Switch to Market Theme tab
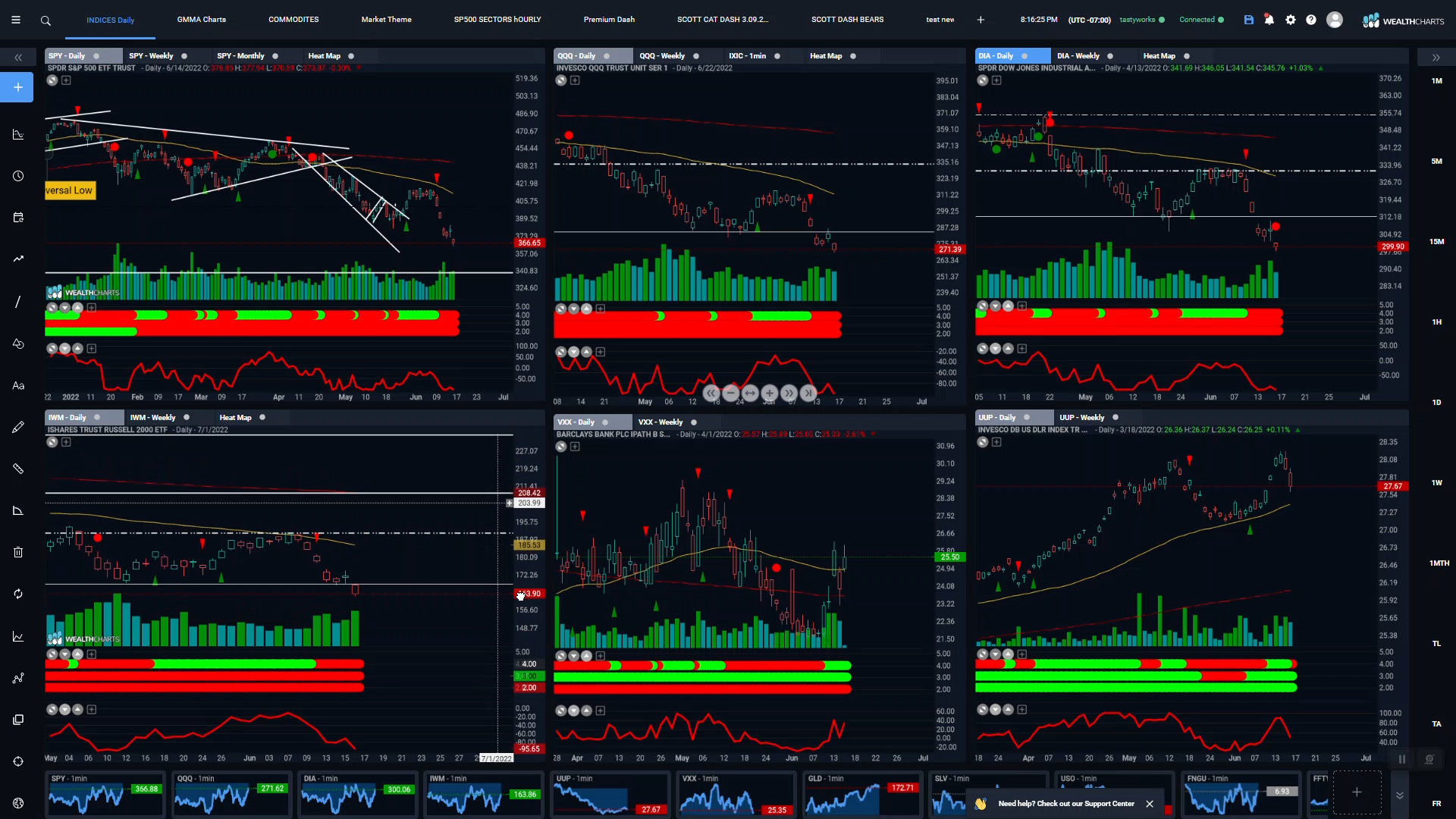 point(387,20)
